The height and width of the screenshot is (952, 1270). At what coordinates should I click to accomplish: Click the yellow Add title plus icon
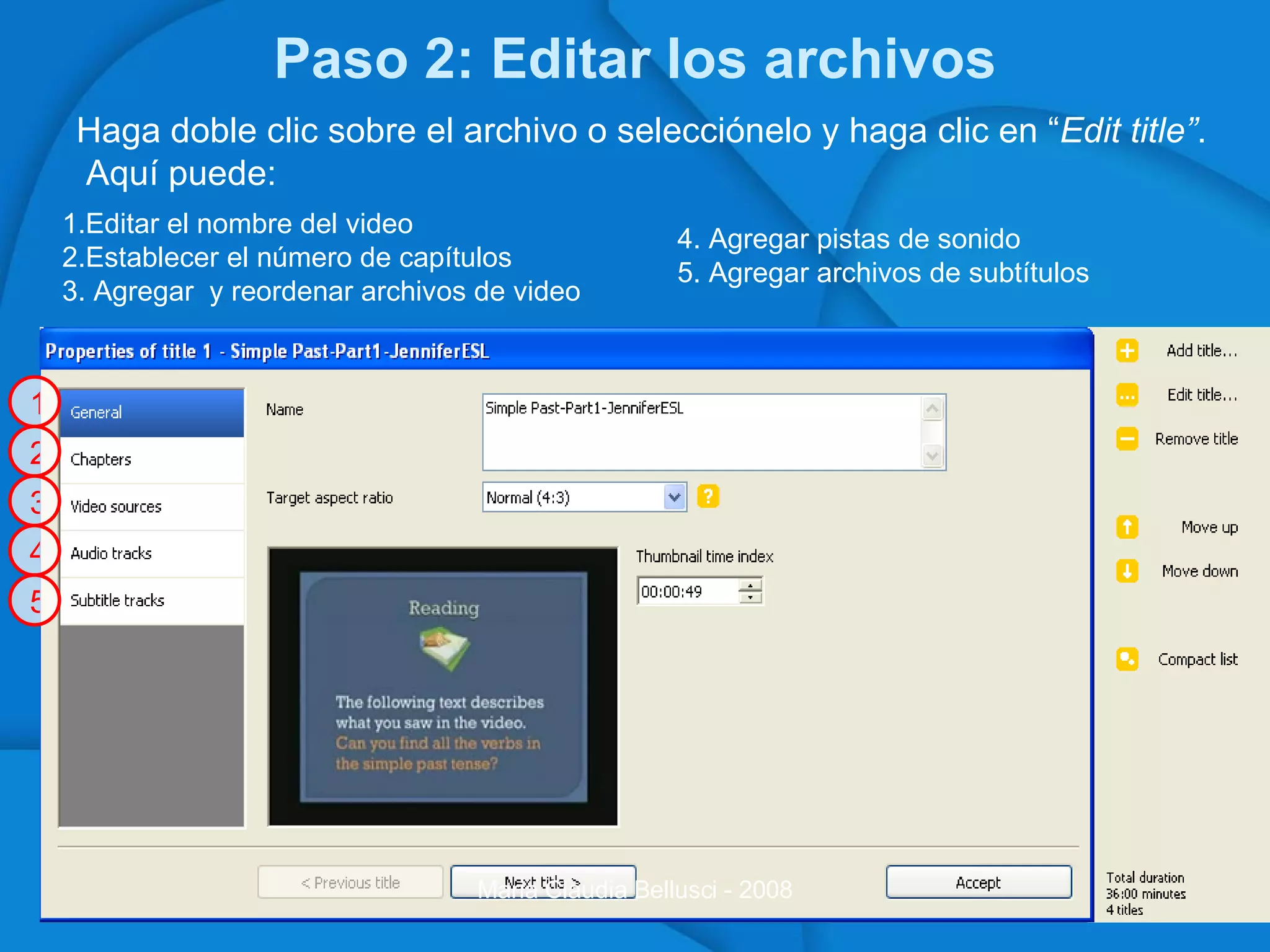pyautogui.click(x=1127, y=351)
